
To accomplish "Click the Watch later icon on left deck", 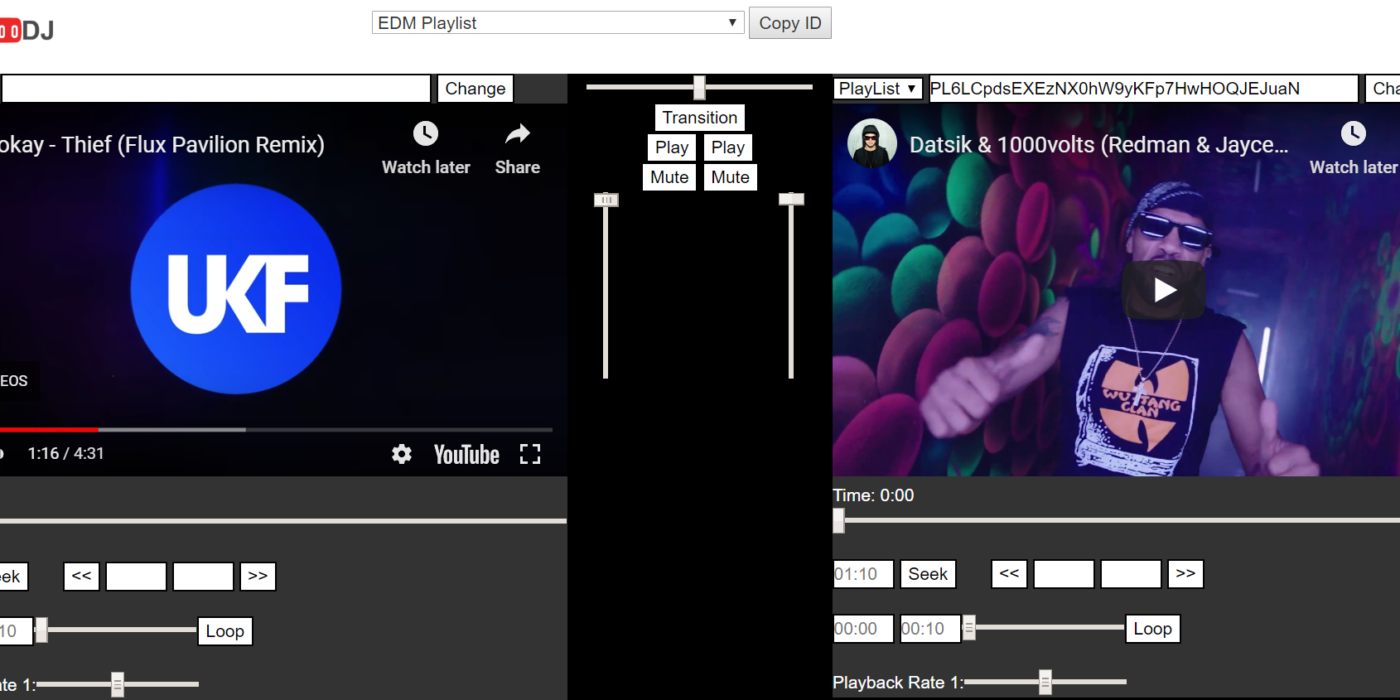I will click(425, 133).
